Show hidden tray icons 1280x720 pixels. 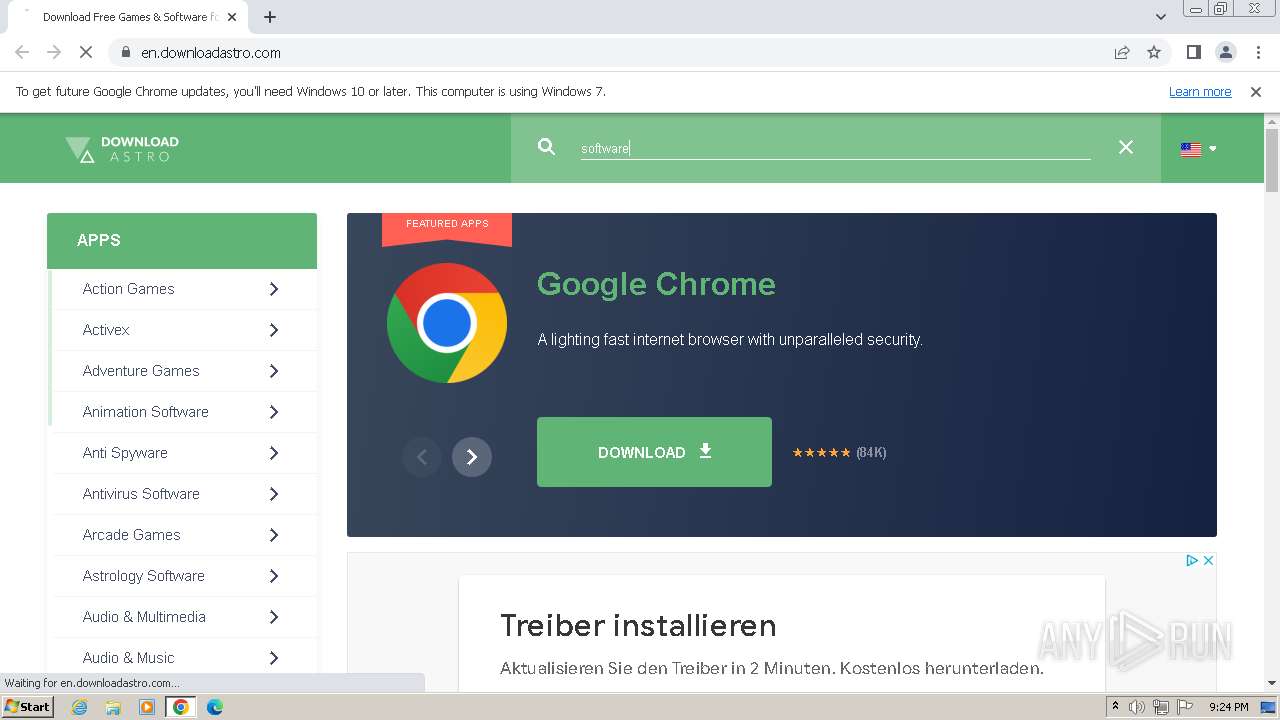[1115, 707]
